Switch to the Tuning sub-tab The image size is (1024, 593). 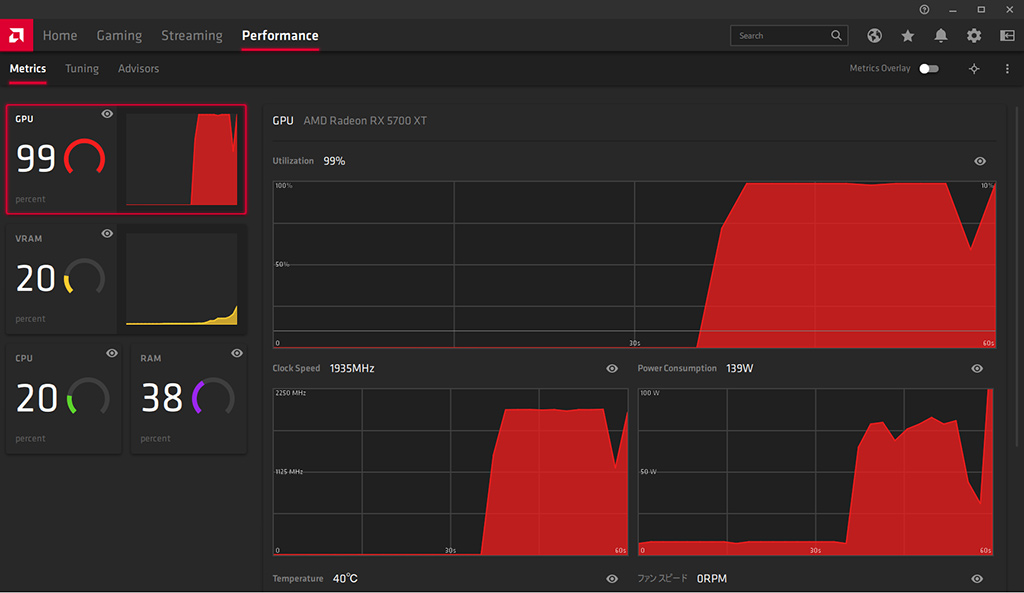[x=82, y=69]
